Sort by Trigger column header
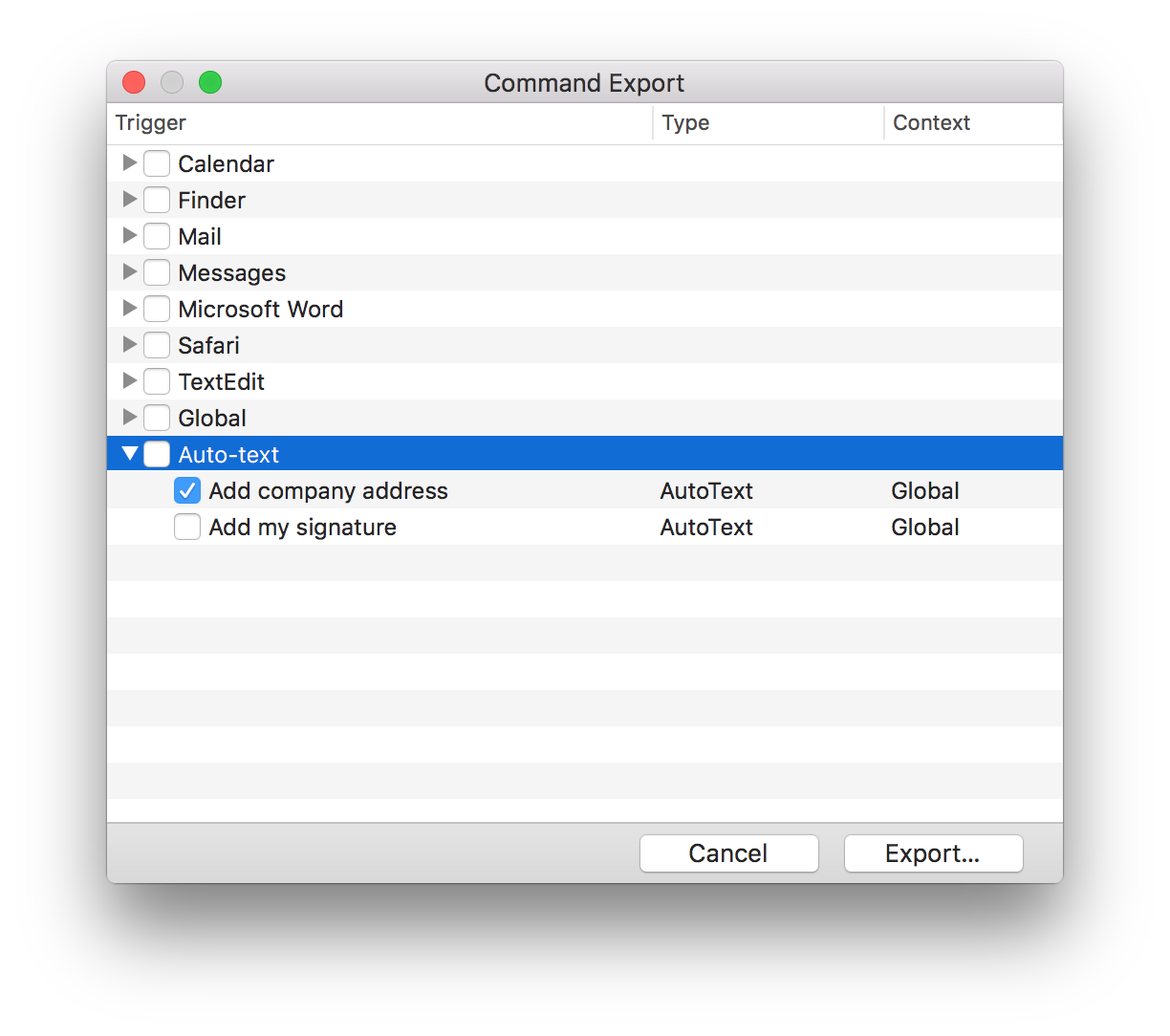The width and height of the screenshot is (1170, 1036). (379, 123)
